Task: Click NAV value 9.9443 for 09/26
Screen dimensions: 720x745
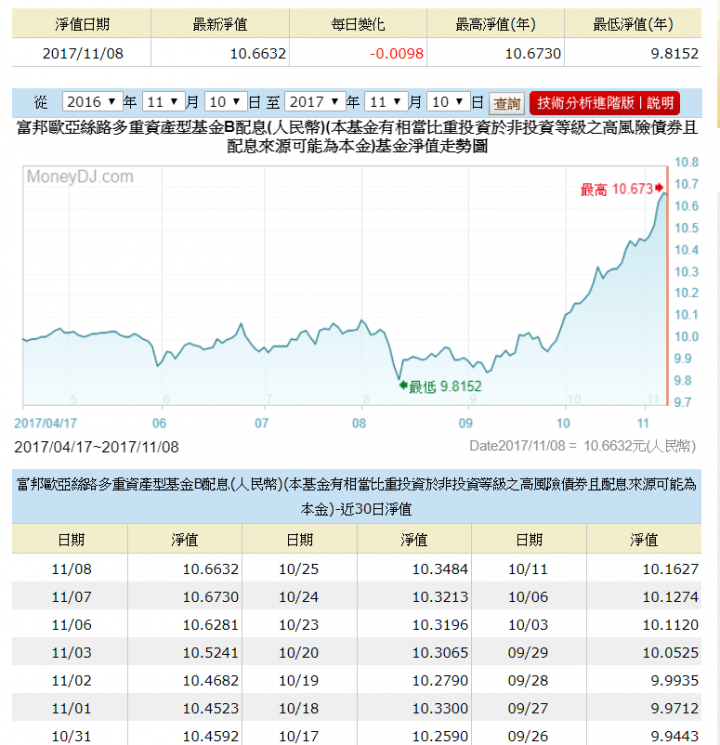Action: coord(674,736)
